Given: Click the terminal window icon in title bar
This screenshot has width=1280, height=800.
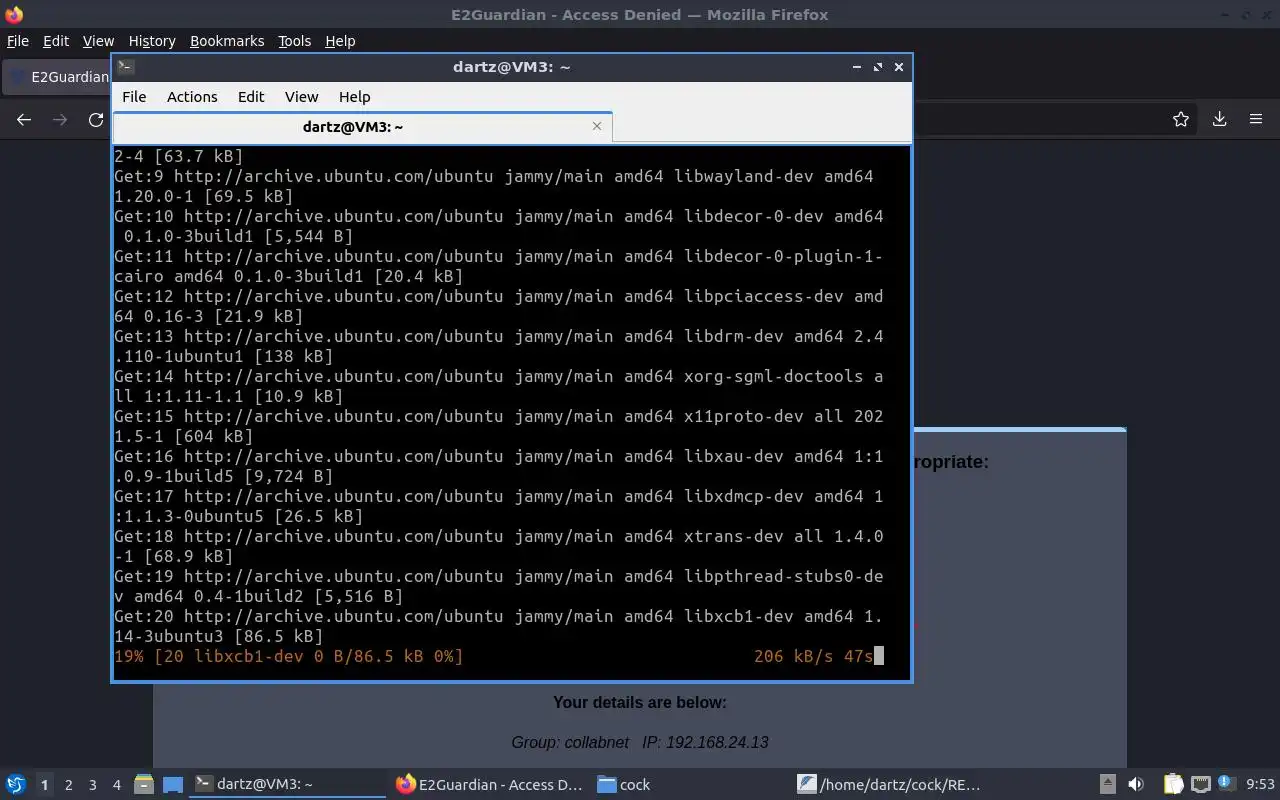Looking at the screenshot, I should click(x=125, y=67).
